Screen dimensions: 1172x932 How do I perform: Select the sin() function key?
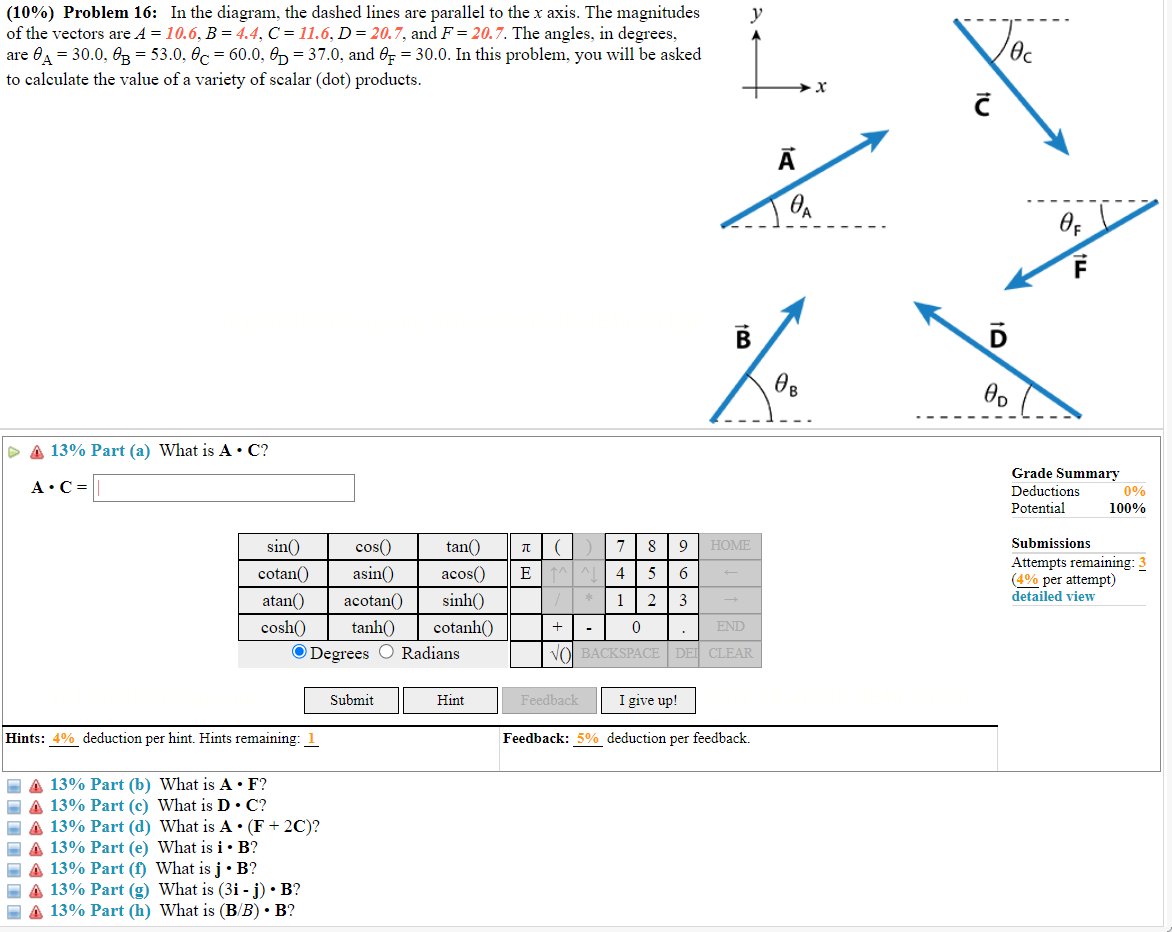[282, 546]
